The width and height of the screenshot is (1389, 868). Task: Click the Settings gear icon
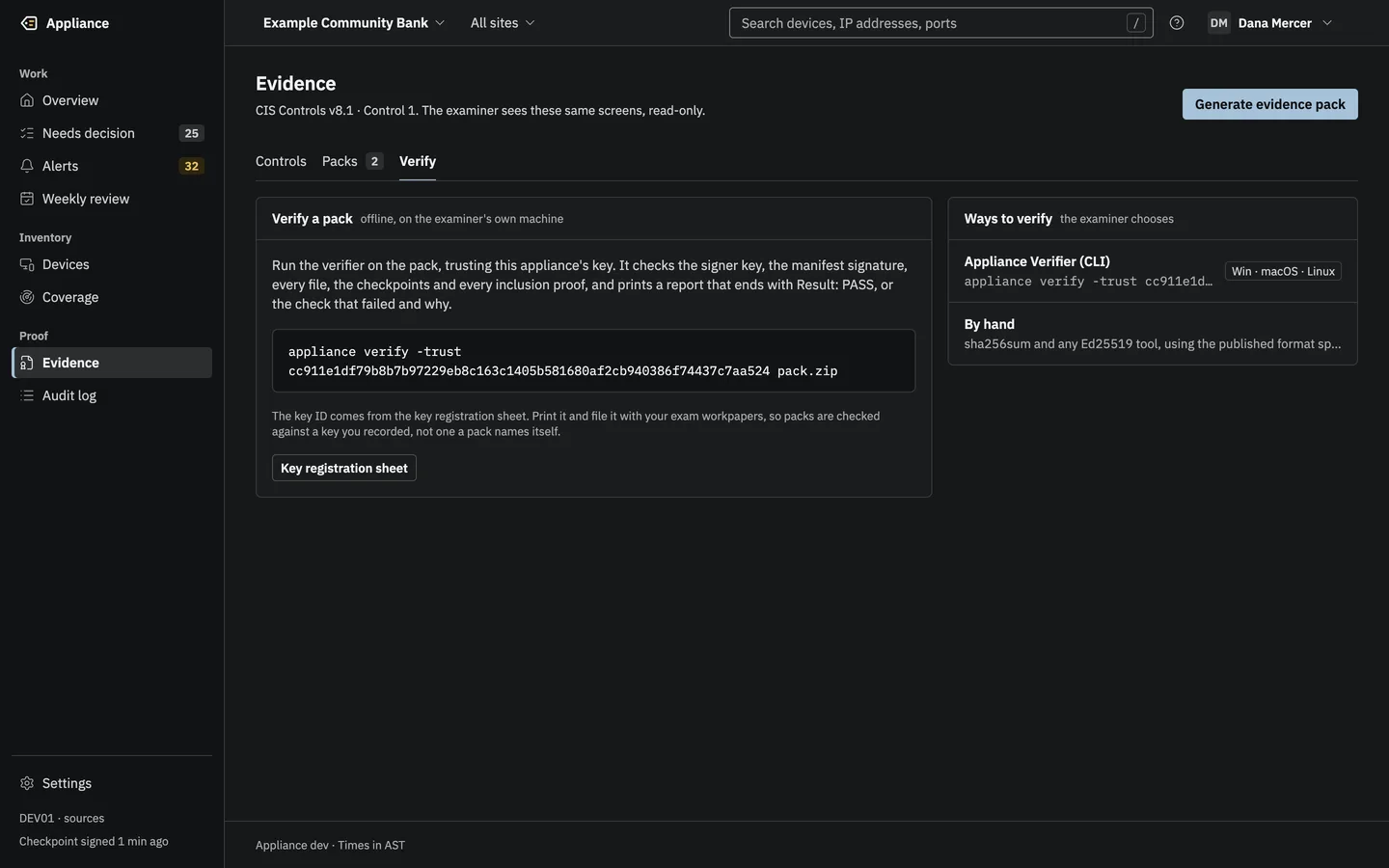point(27,783)
